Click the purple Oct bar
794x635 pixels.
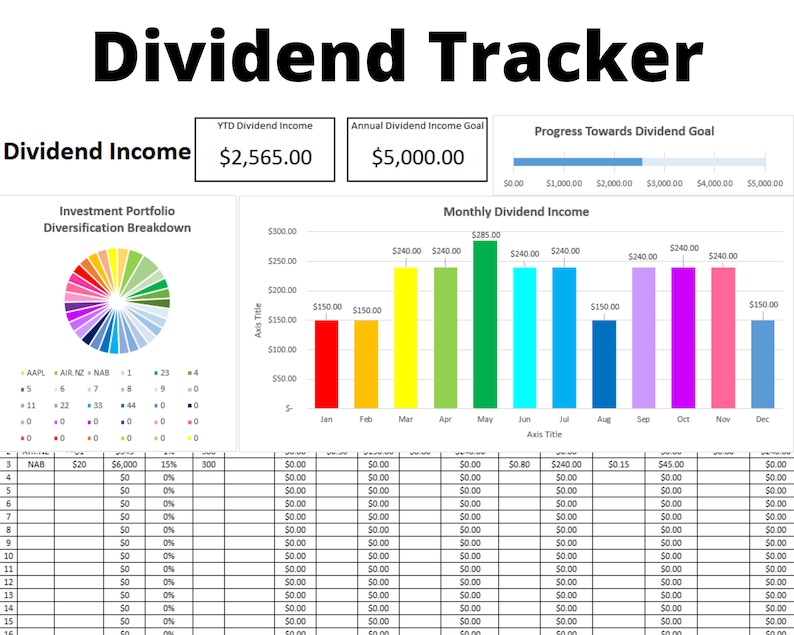[x=683, y=338]
